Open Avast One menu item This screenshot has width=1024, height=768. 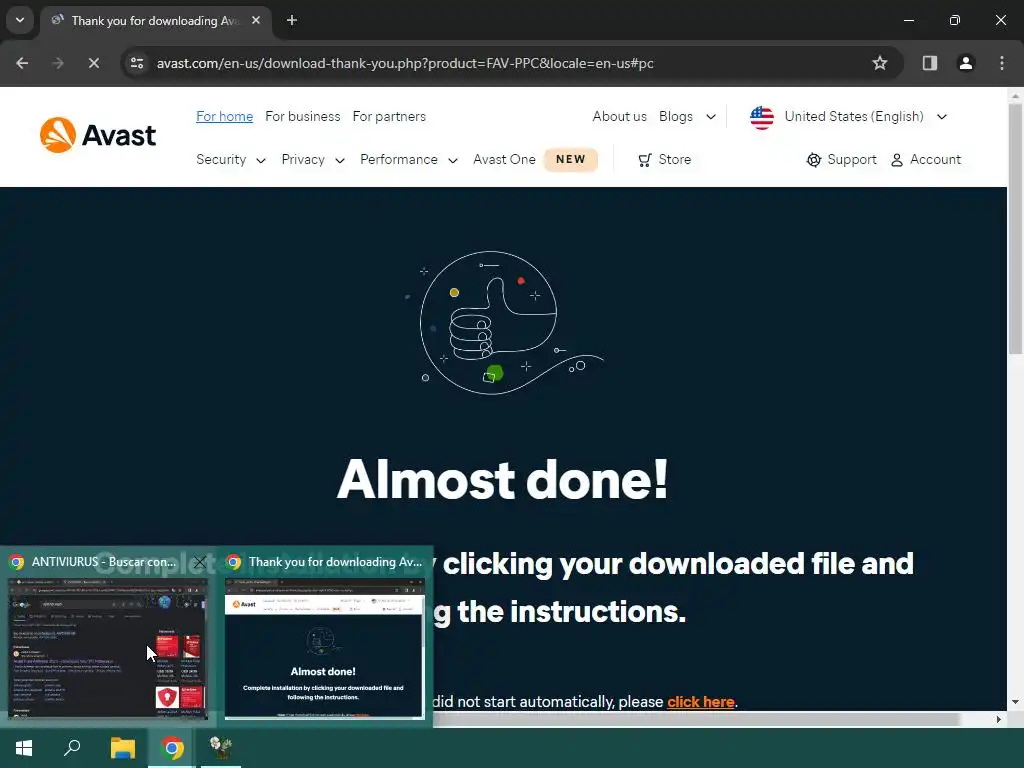pyautogui.click(x=504, y=159)
